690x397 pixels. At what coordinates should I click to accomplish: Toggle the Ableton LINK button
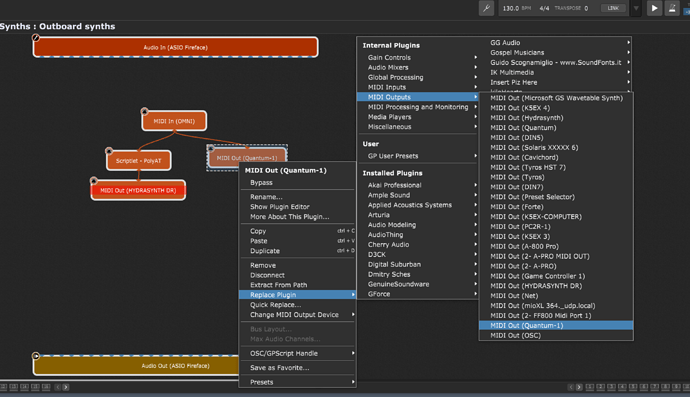613,8
